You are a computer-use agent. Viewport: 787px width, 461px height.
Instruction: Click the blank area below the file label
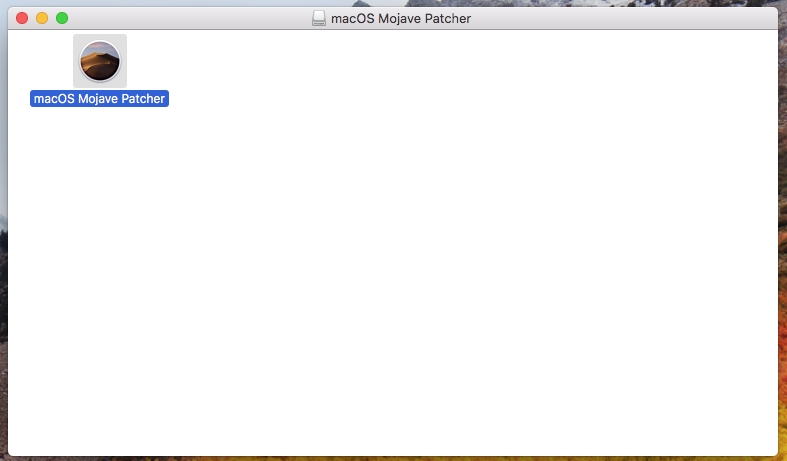click(99, 151)
